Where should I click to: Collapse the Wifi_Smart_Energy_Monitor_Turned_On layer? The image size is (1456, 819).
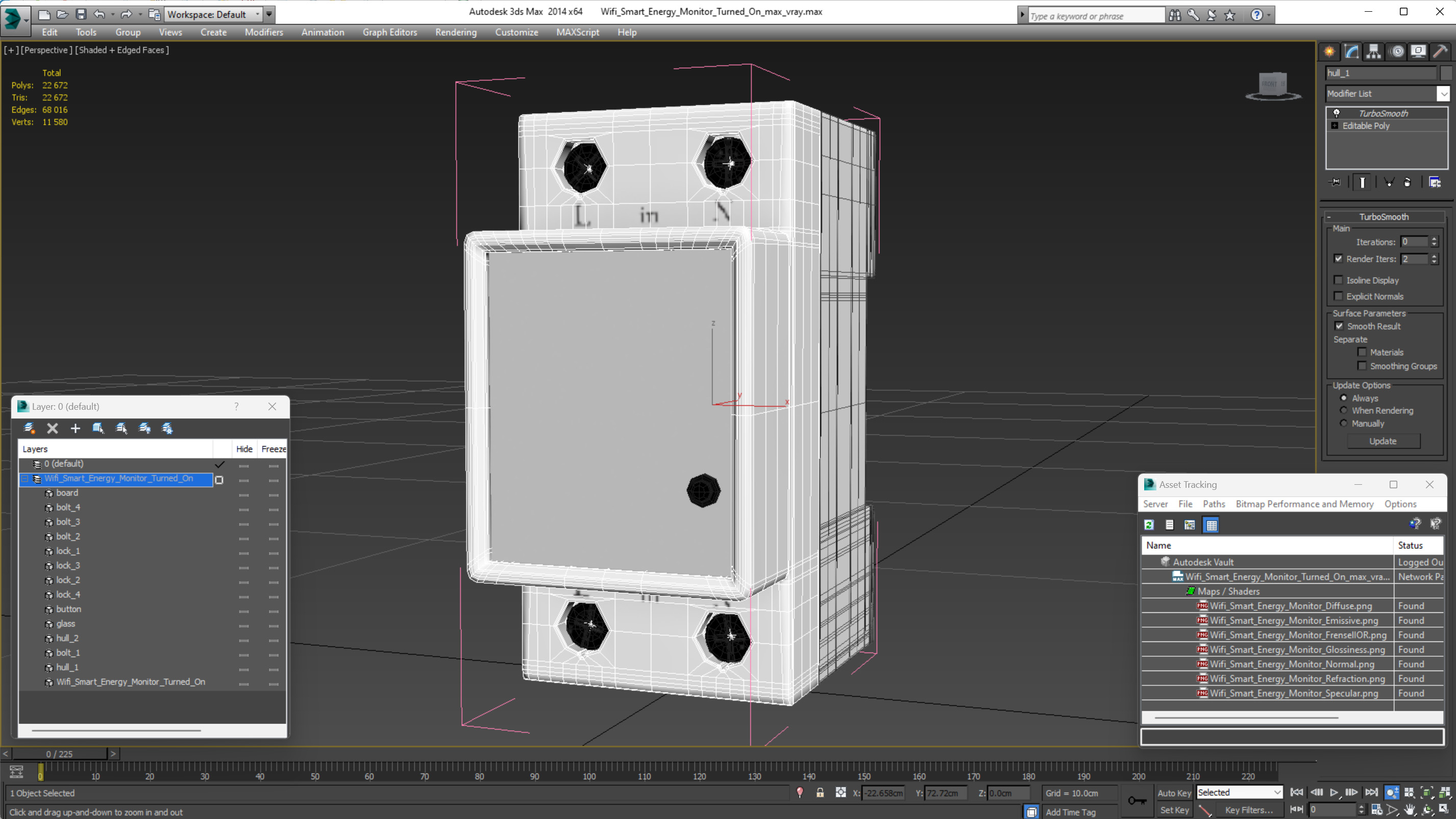[x=25, y=479]
